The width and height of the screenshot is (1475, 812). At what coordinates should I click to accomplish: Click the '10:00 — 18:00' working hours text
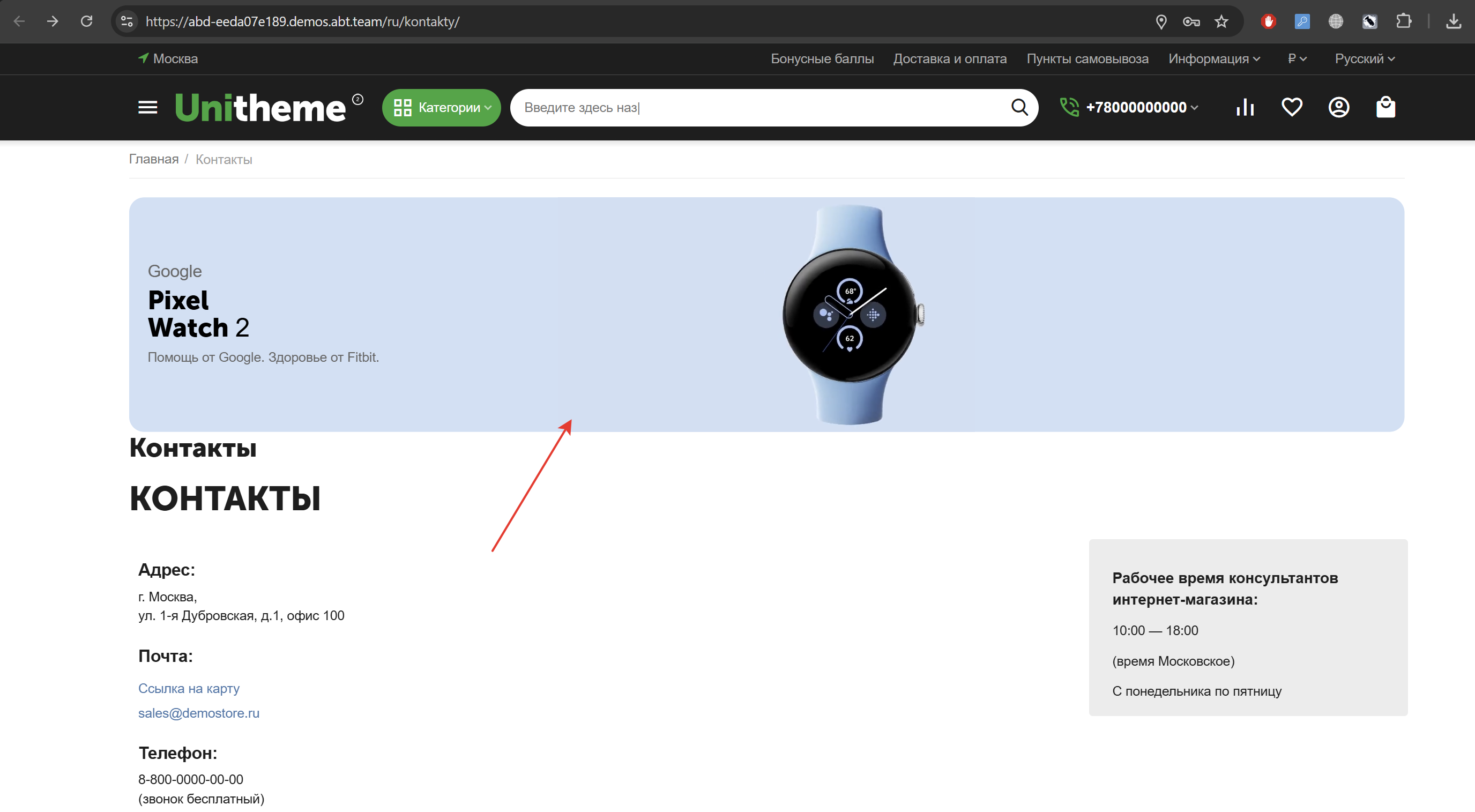(x=1155, y=630)
